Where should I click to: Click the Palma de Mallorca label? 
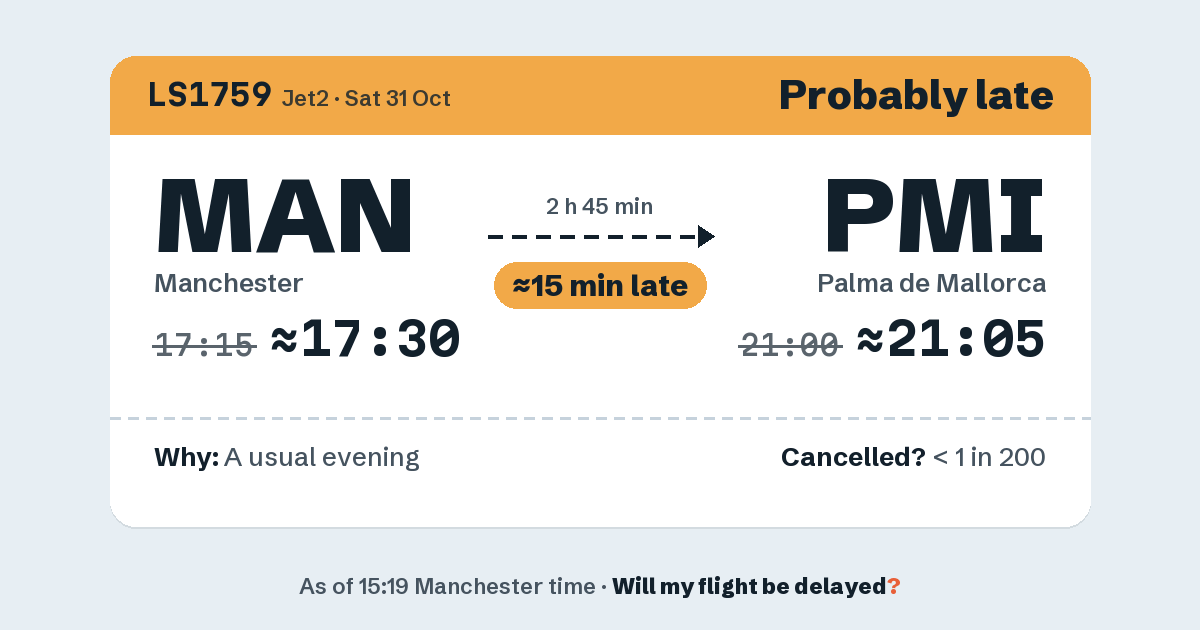(x=932, y=283)
